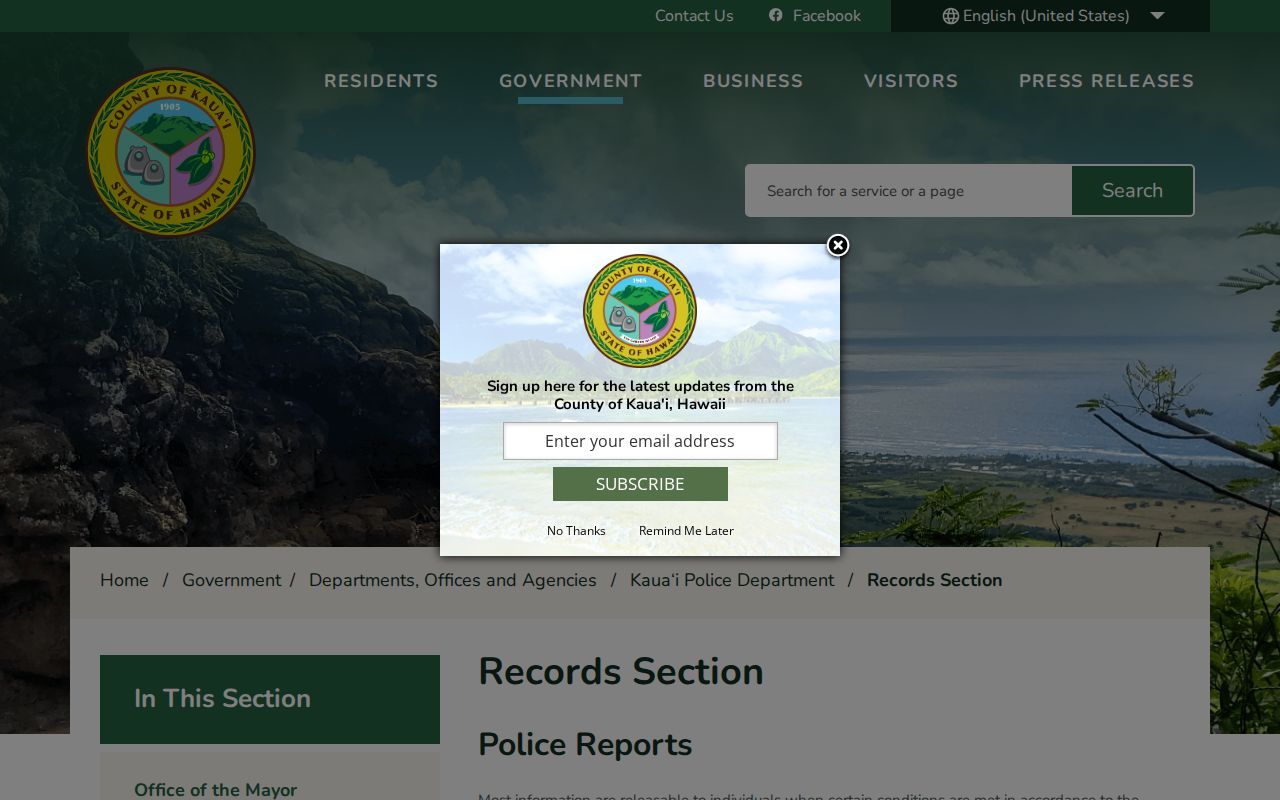Screen dimensions: 1280x800
Task: Open the Residents menu
Action: [x=381, y=81]
